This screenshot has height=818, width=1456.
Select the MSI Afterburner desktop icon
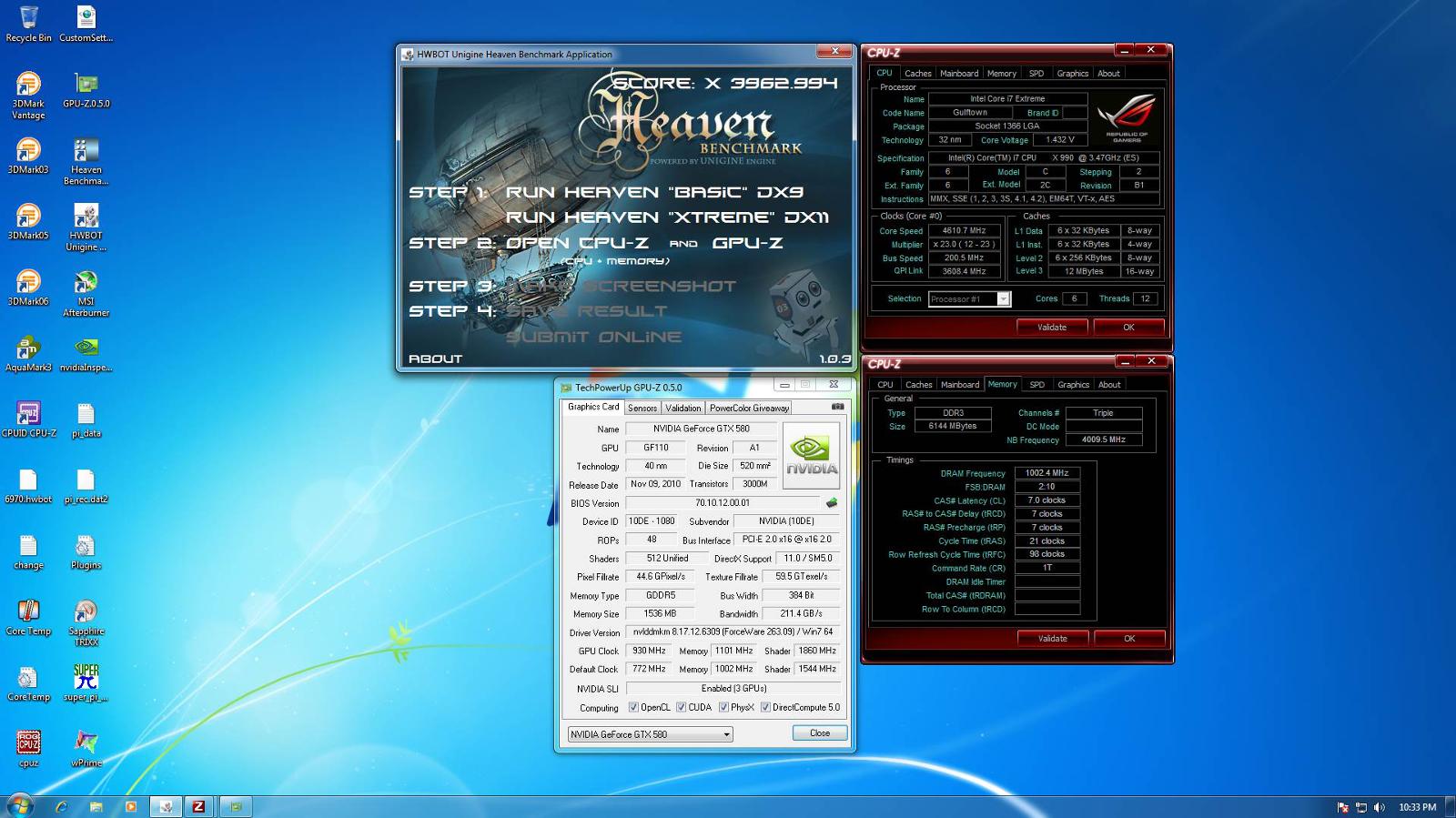(x=86, y=294)
